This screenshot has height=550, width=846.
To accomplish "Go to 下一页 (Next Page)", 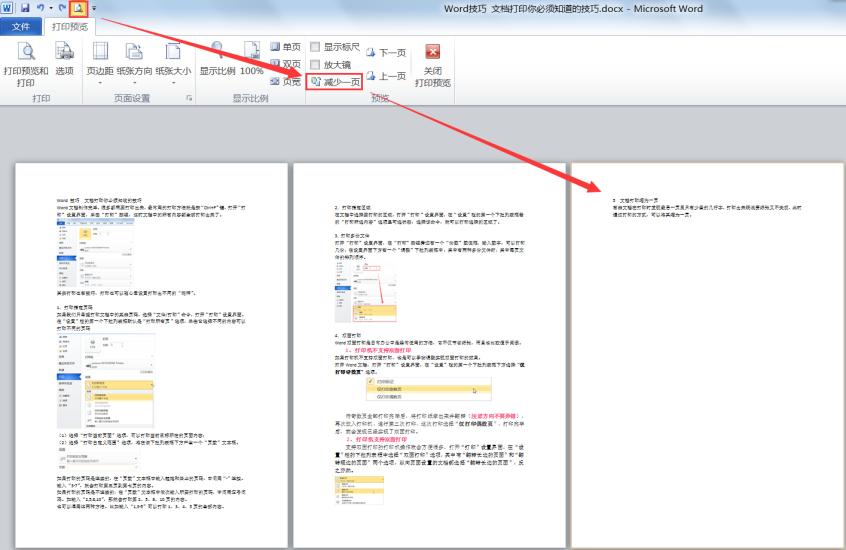I will click(x=386, y=52).
